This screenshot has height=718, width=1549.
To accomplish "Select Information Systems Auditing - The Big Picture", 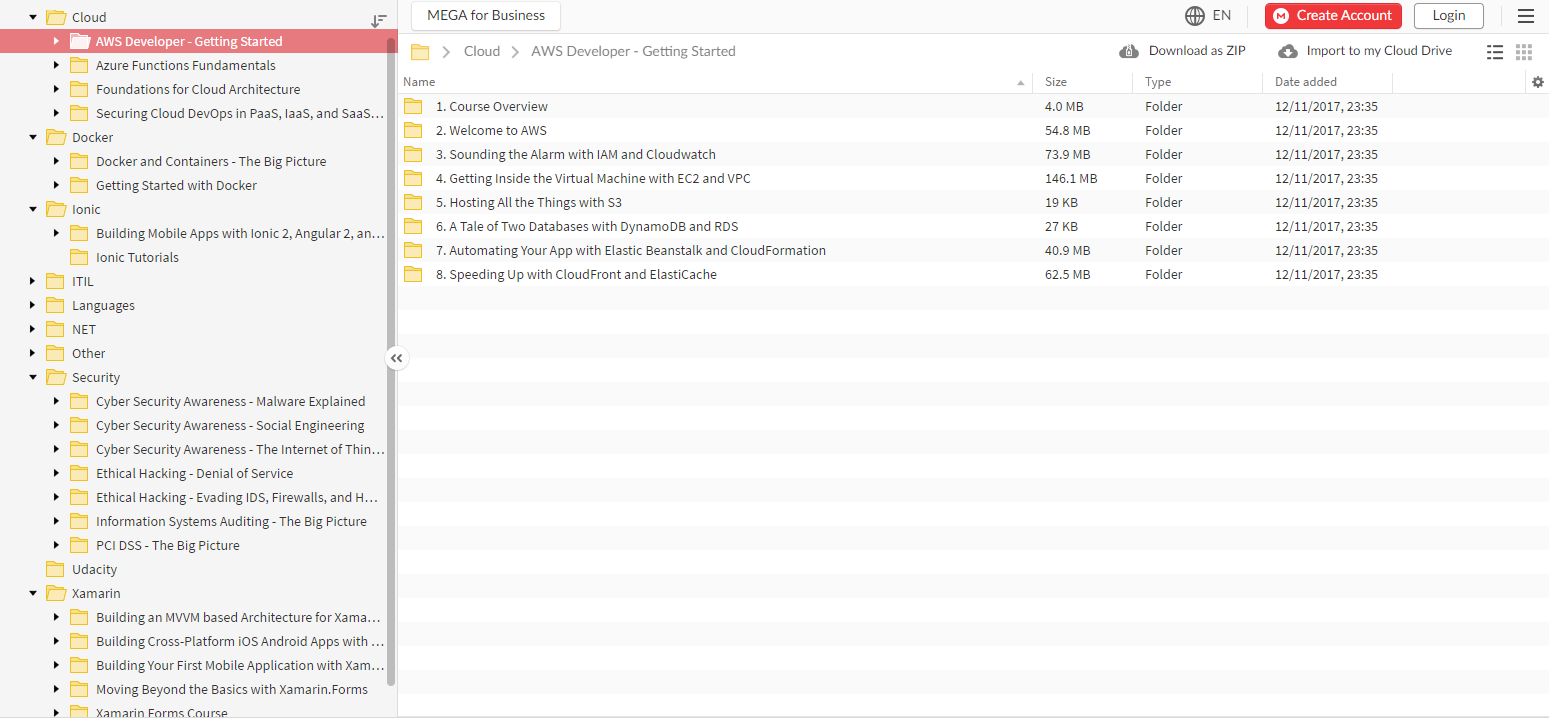I will 231,521.
